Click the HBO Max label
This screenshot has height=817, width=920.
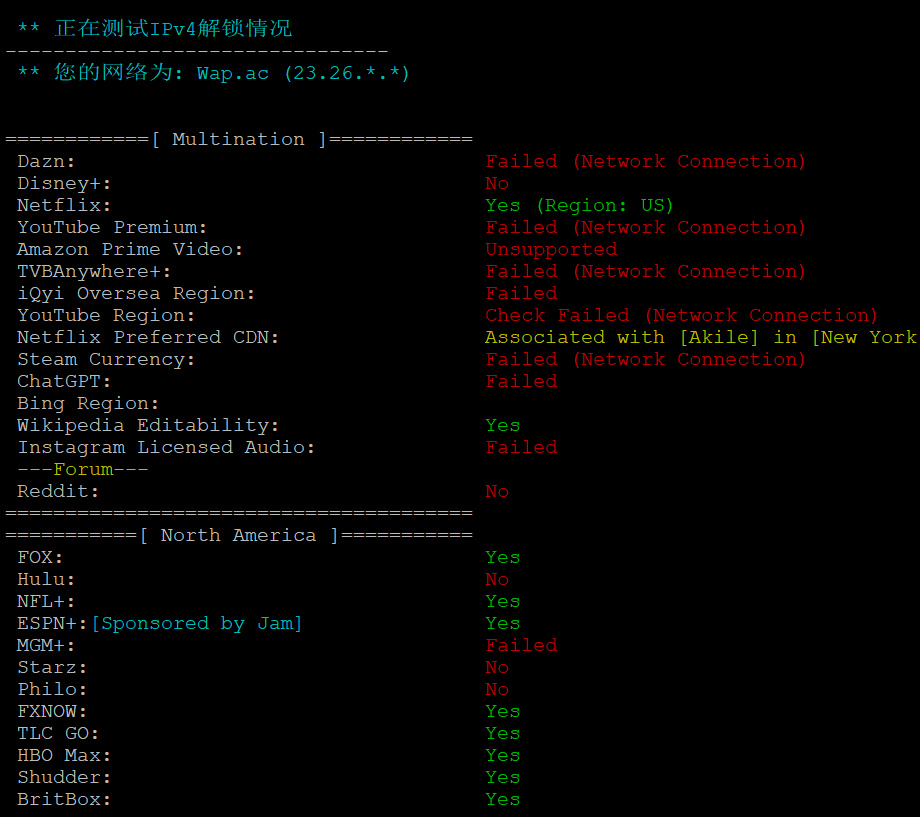tap(64, 755)
